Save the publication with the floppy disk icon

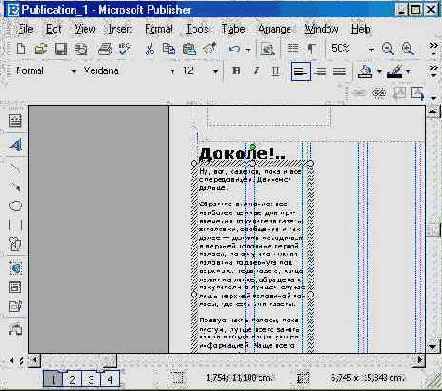(x=61, y=49)
